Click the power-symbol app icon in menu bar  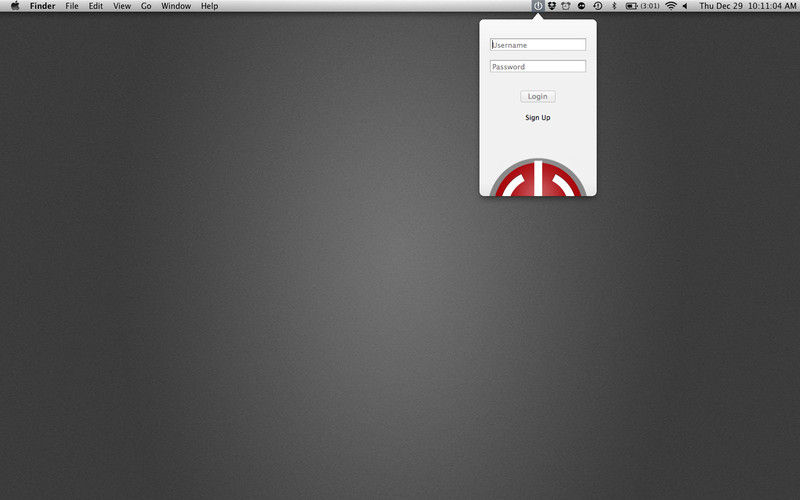[x=538, y=6]
